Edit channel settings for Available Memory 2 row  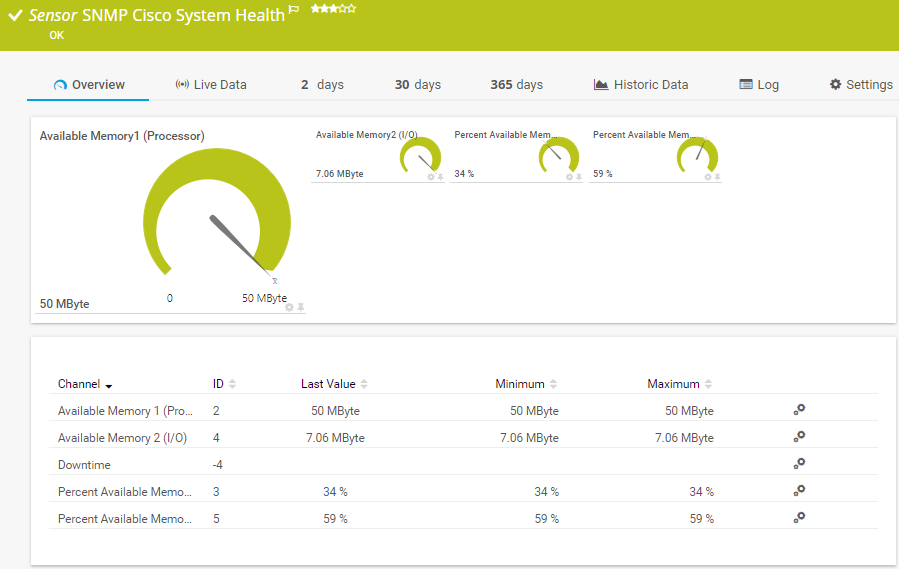click(x=799, y=437)
